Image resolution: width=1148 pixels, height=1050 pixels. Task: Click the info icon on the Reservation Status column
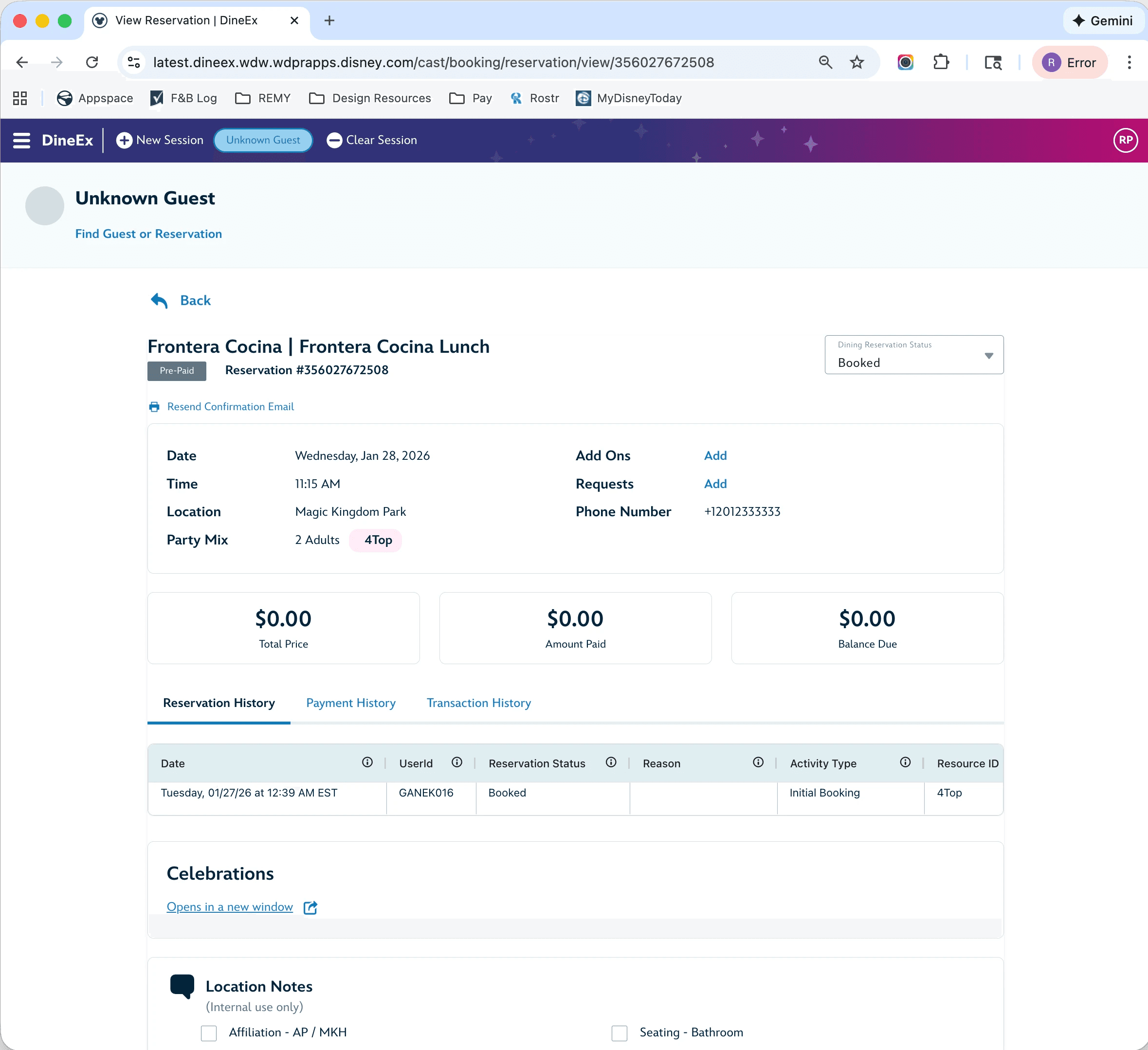[611, 762]
